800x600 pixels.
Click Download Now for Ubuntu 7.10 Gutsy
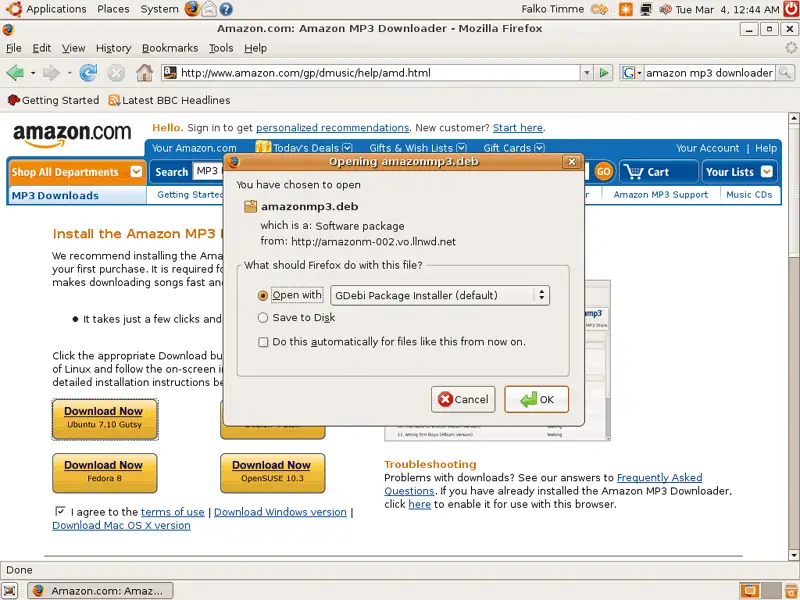pos(105,419)
